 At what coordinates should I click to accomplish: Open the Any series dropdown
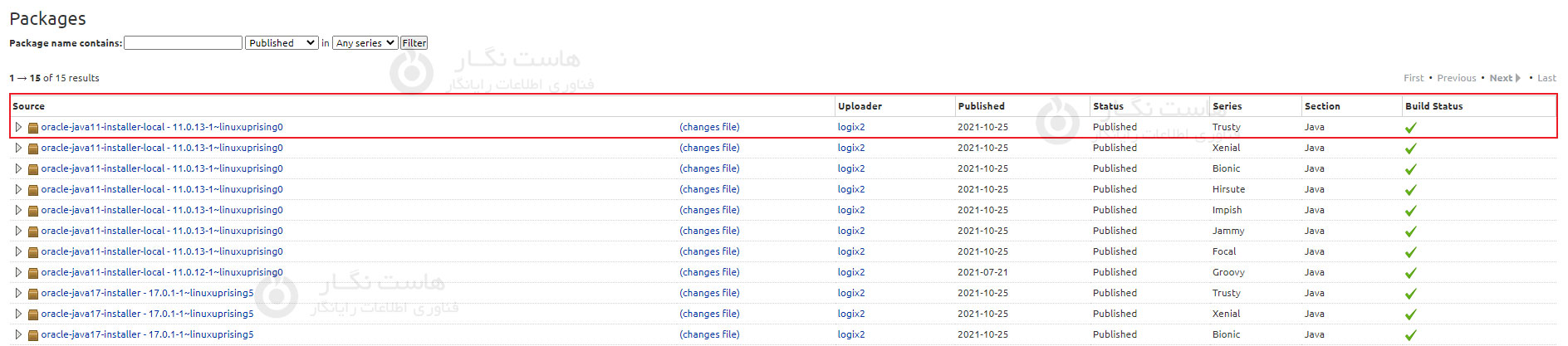coord(365,43)
